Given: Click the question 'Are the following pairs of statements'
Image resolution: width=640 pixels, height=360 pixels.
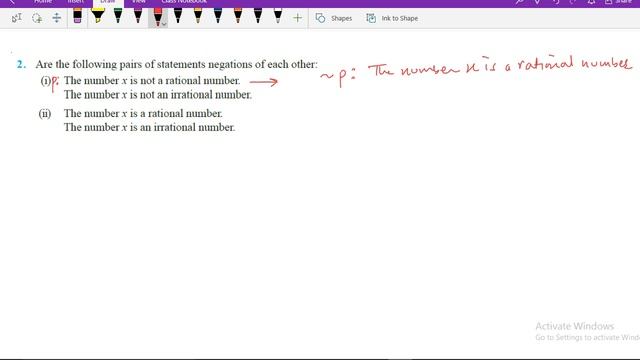Looking at the screenshot, I should [x=176, y=64].
